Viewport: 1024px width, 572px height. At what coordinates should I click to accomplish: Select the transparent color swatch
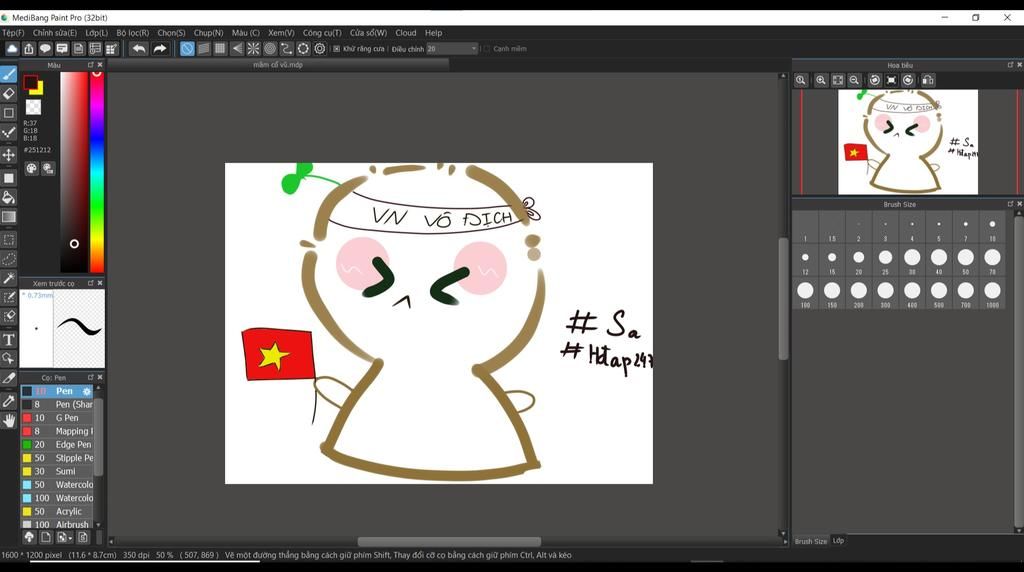click(x=33, y=106)
